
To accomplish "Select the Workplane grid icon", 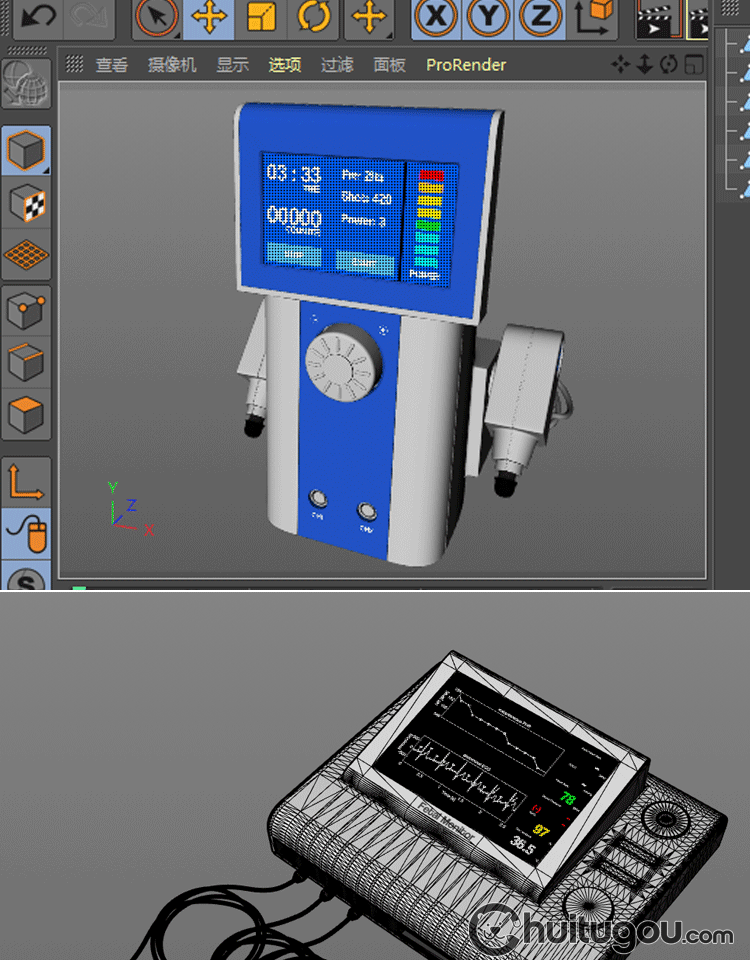I will (x=26, y=254).
